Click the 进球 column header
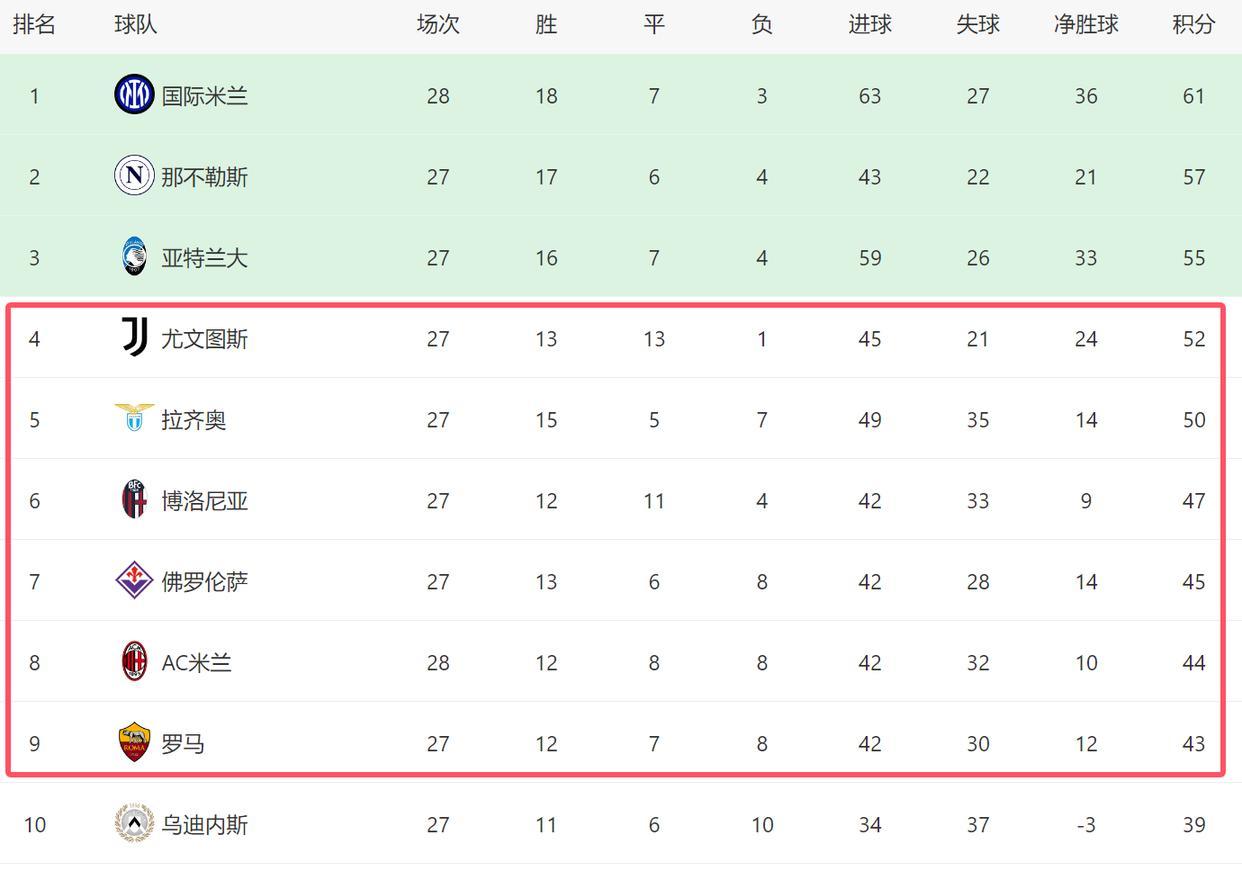Screen dimensions: 1242x871 coord(870,25)
